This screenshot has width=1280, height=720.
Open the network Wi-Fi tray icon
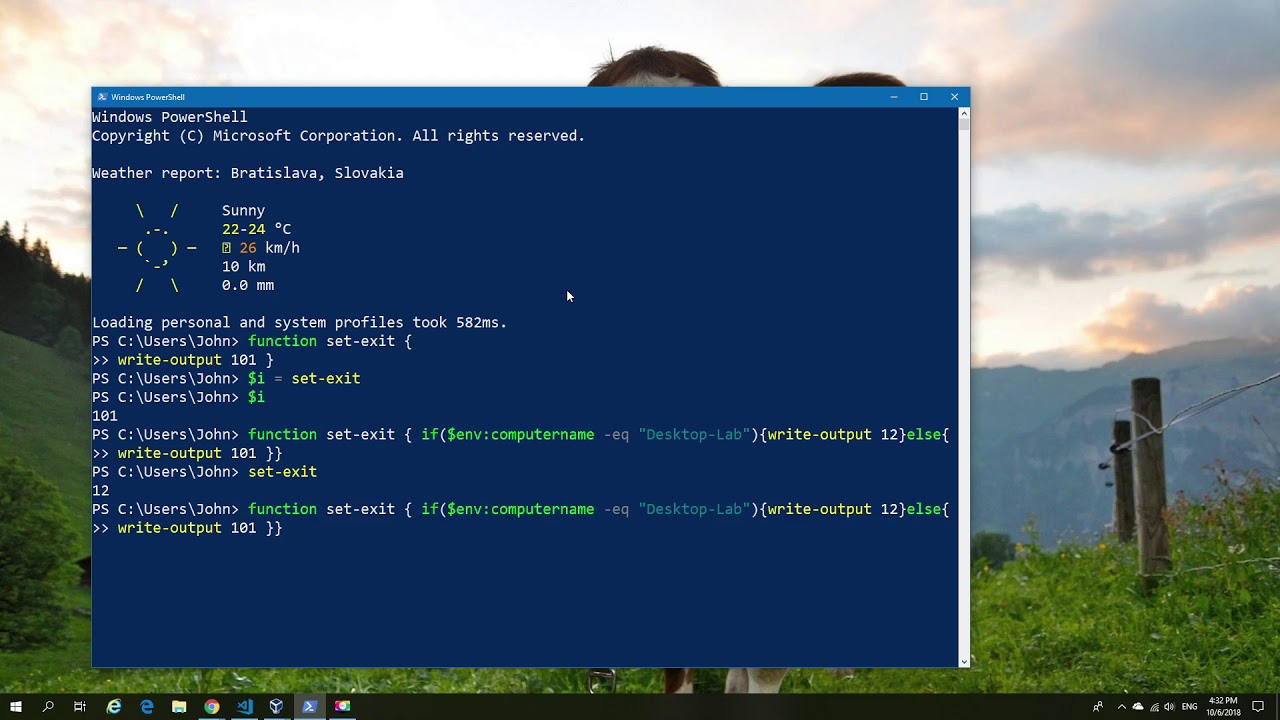click(x=1153, y=707)
